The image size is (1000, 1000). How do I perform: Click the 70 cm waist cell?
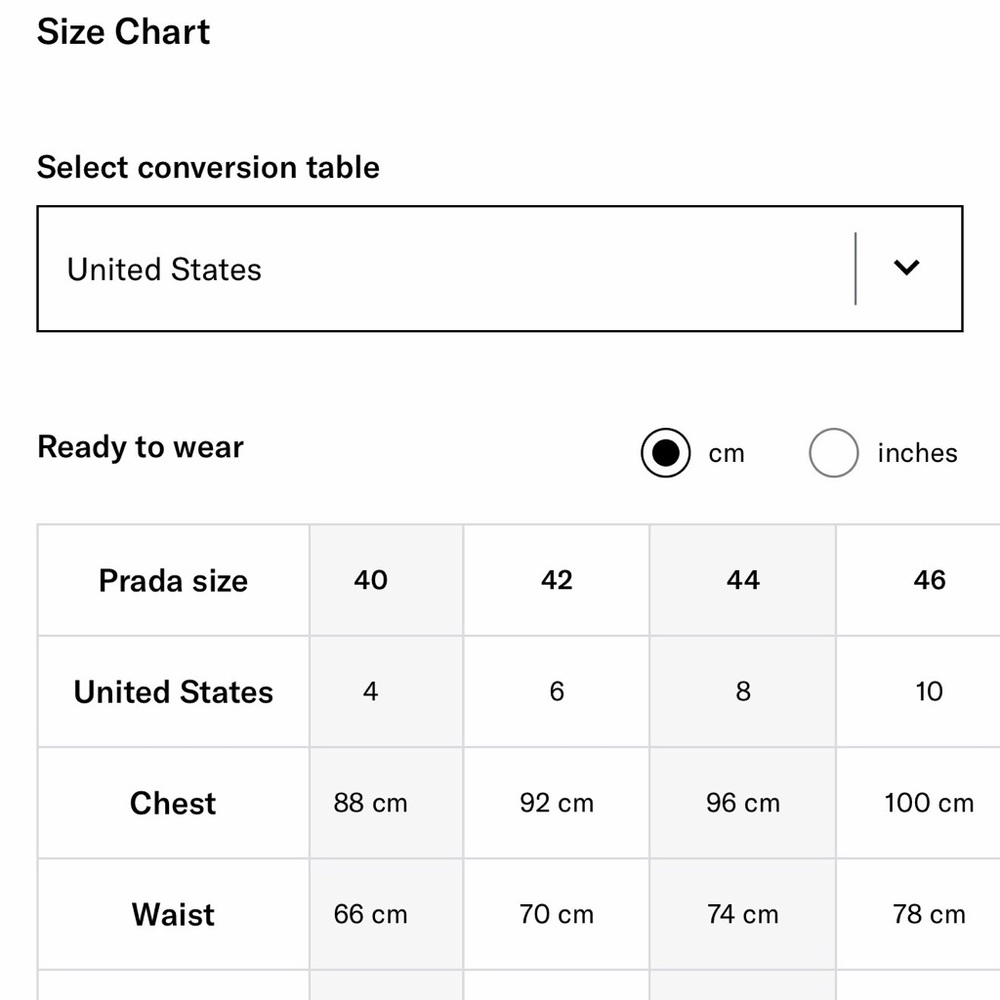556,915
